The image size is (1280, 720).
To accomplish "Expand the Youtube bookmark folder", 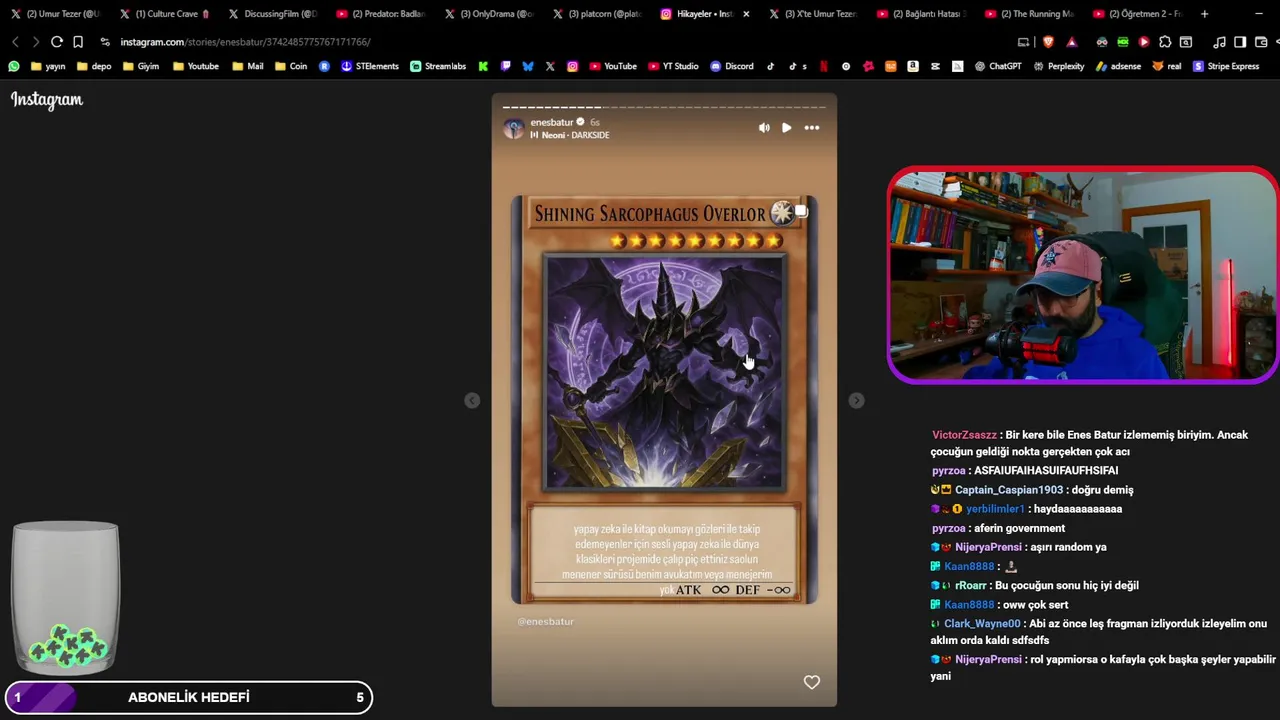I will (196, 66).
